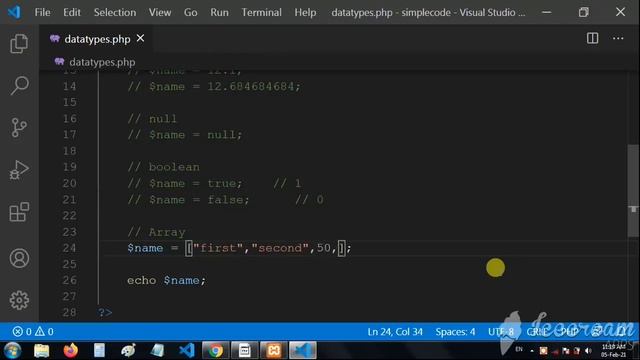Open the Selection menu

[115, 12]
